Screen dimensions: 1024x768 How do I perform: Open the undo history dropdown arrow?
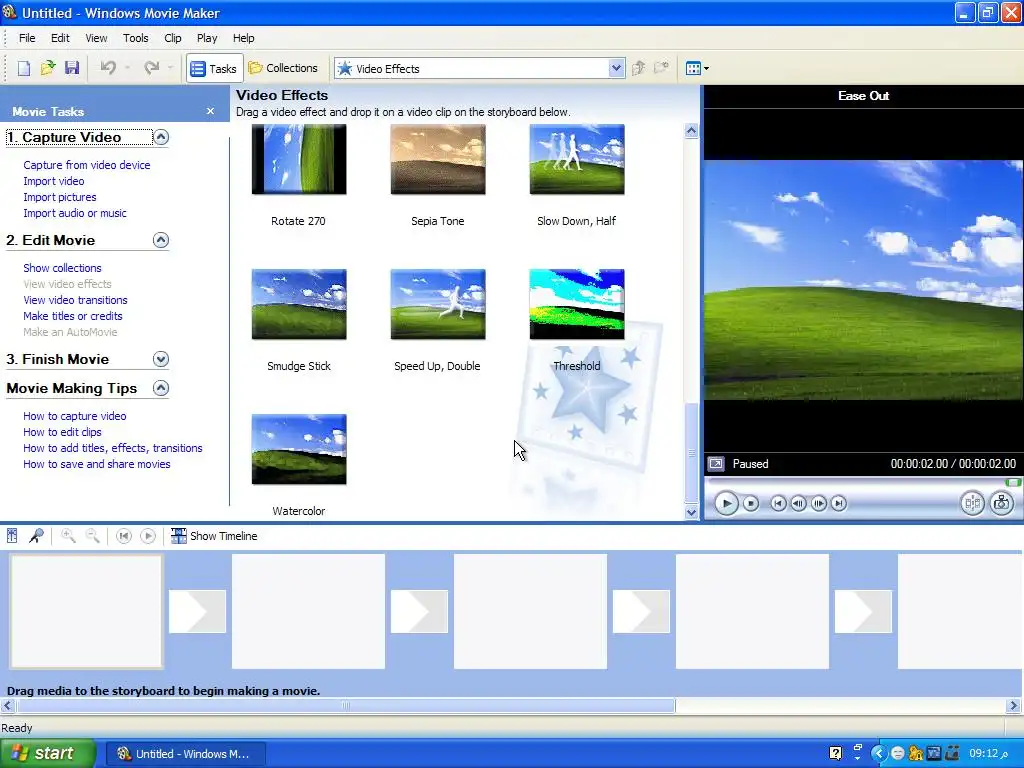pos(127,68)
